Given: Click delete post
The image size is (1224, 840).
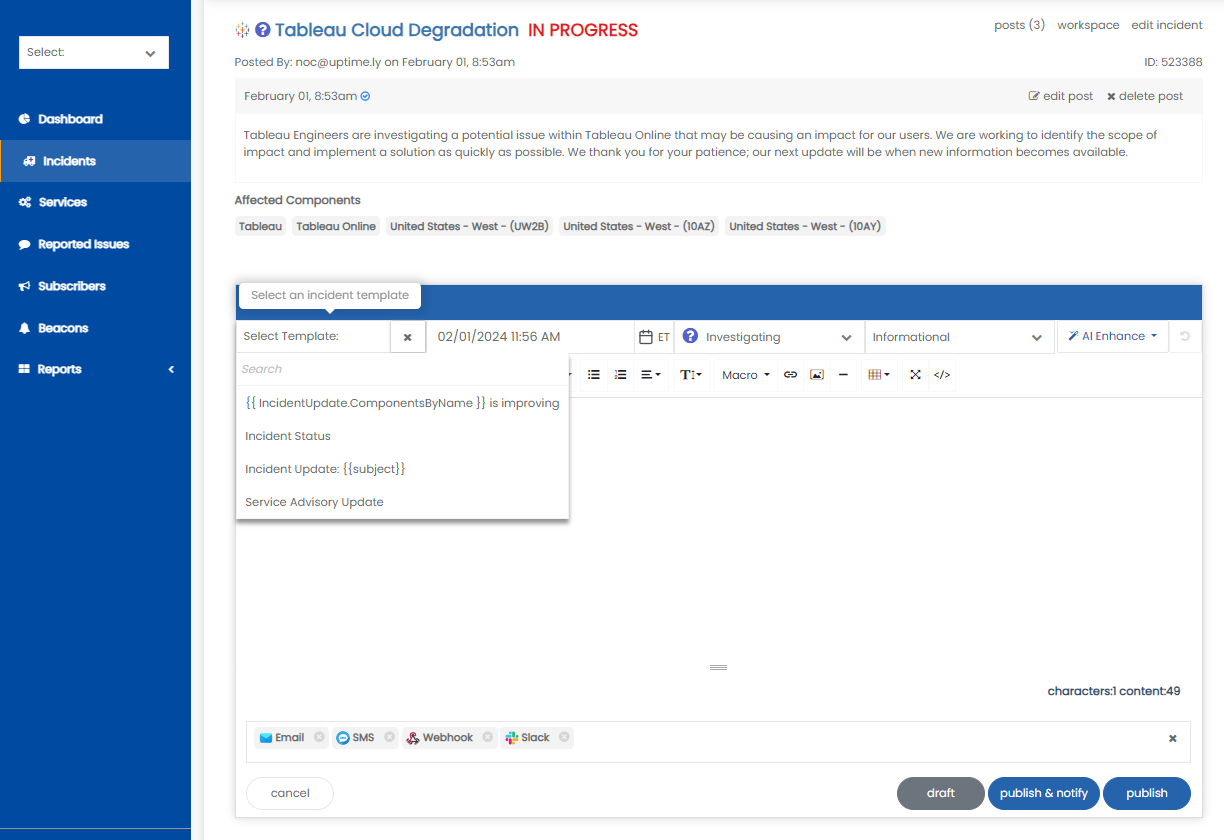Looking at the screenshot, I should tap(1145, 96).
